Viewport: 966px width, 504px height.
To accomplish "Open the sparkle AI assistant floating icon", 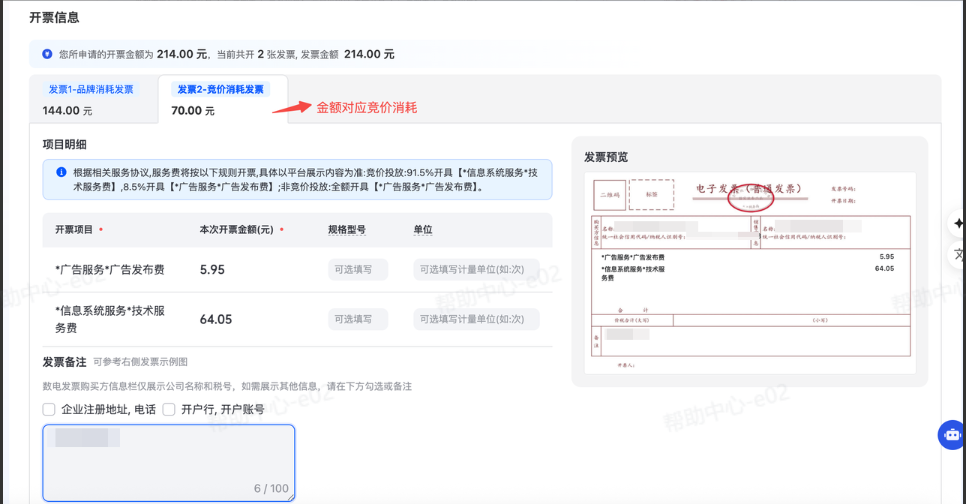I will 958,223.
